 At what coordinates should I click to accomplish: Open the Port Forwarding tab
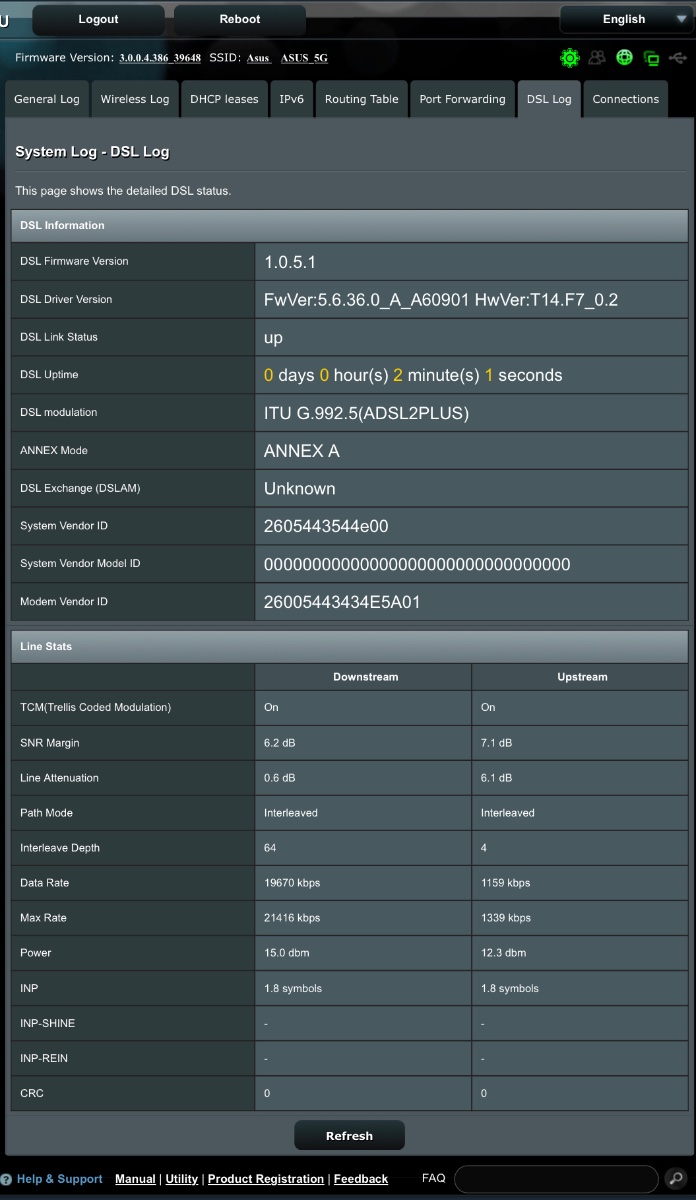[x=462, y=99]
